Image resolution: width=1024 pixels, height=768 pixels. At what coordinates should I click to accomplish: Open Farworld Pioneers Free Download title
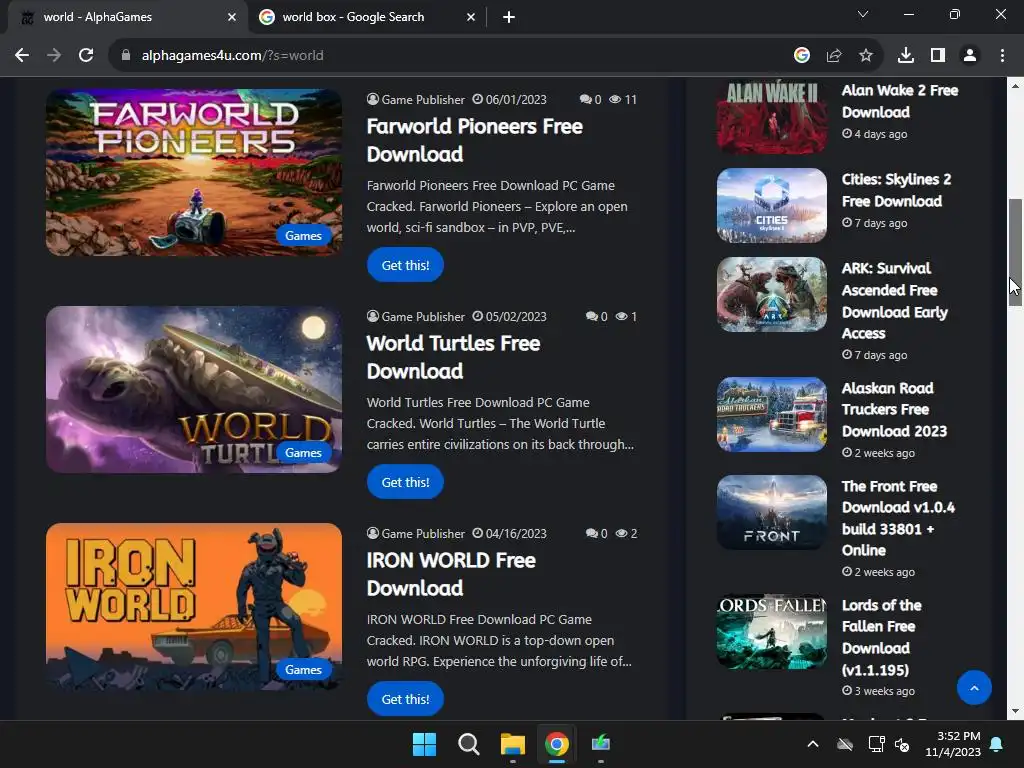click(x=475, y=140)
